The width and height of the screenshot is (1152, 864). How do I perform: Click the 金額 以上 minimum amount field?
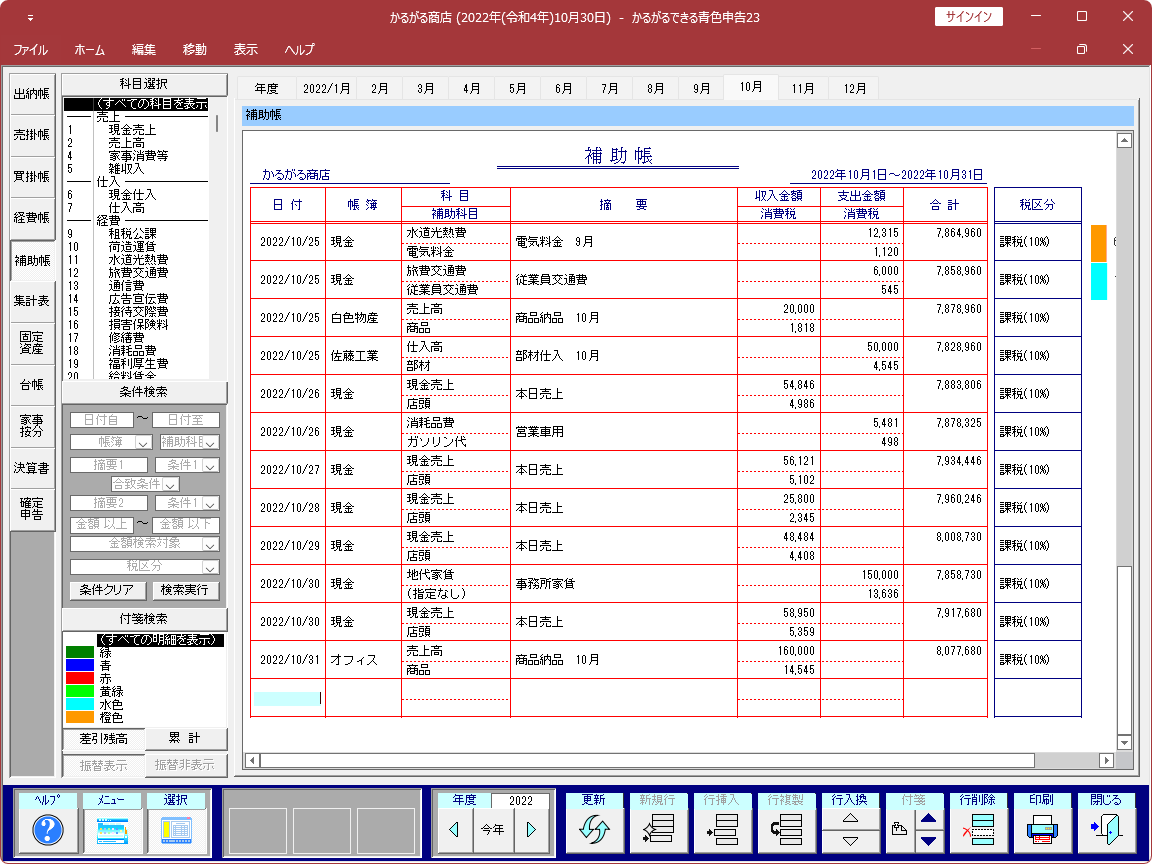pos(101,525)
